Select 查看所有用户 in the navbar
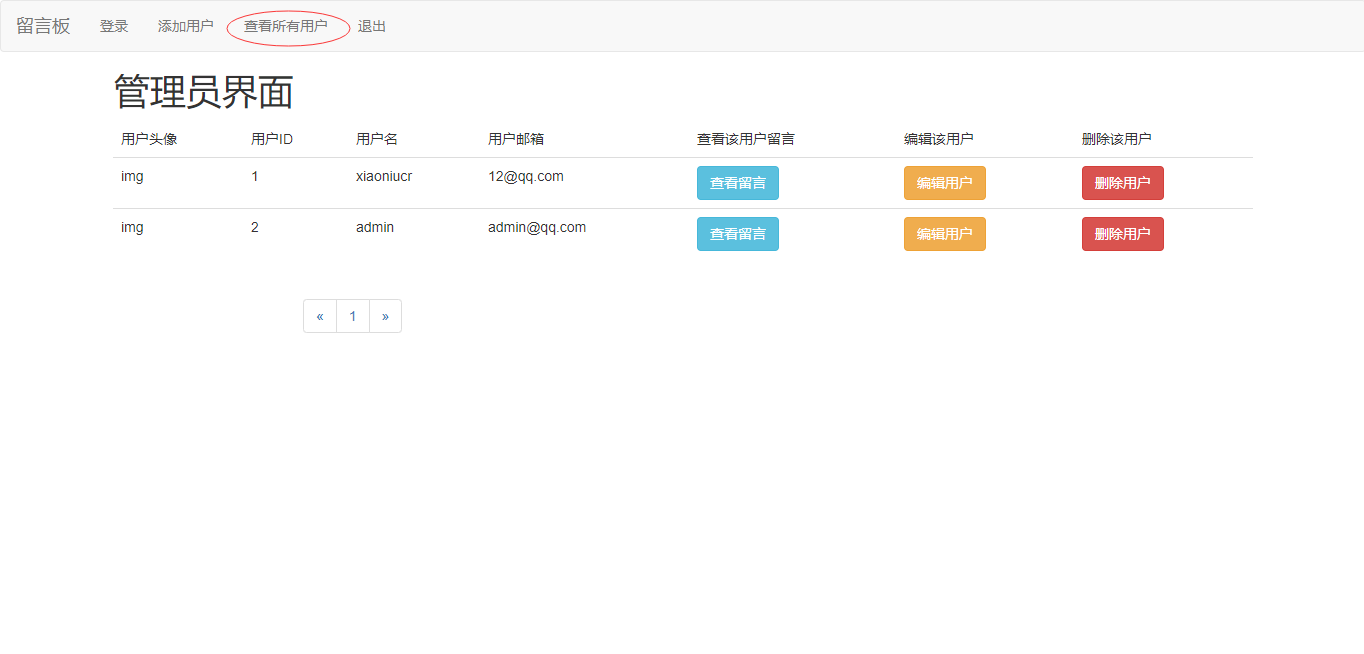Image resolution: width=1364 pixels, height=654 pixels. (286, 26)
